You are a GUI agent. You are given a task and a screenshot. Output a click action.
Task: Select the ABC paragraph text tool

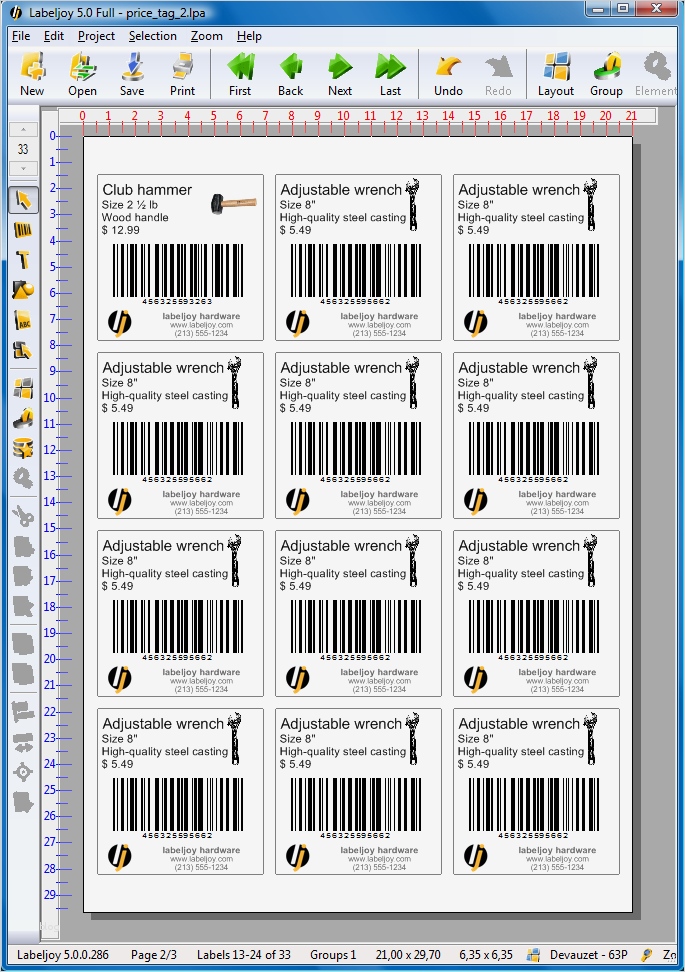(x=24, y=320)
